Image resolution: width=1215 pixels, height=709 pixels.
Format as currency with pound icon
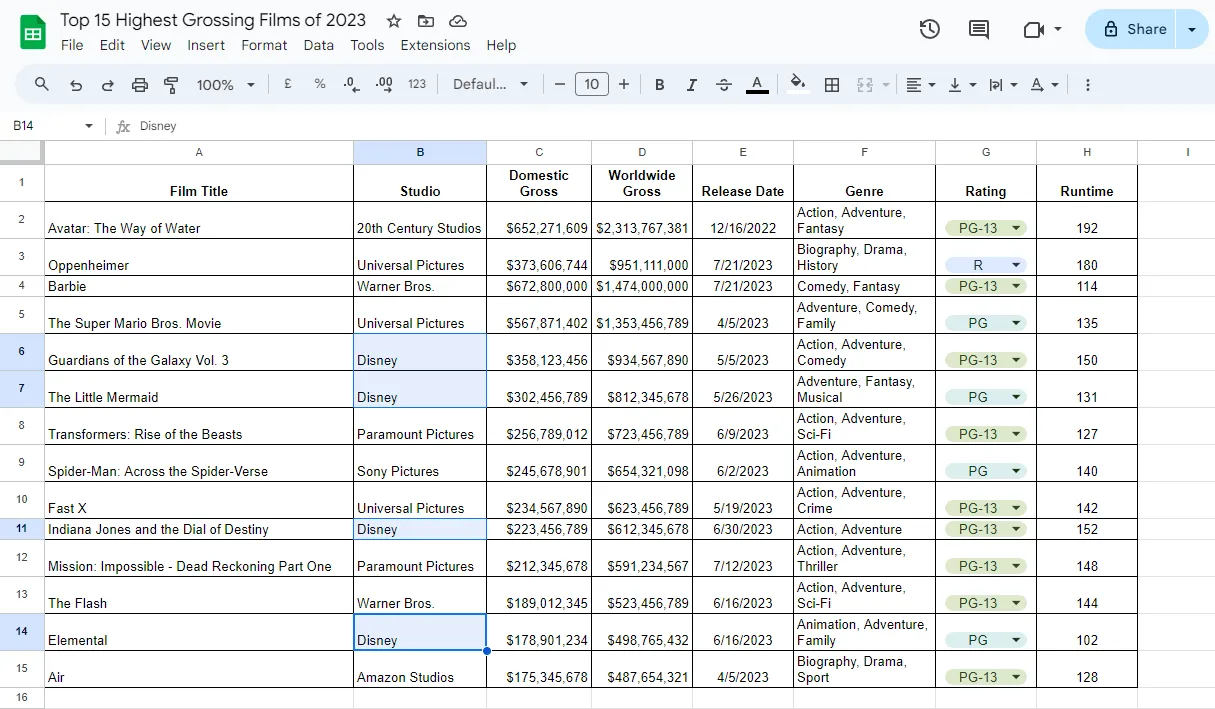287,84
